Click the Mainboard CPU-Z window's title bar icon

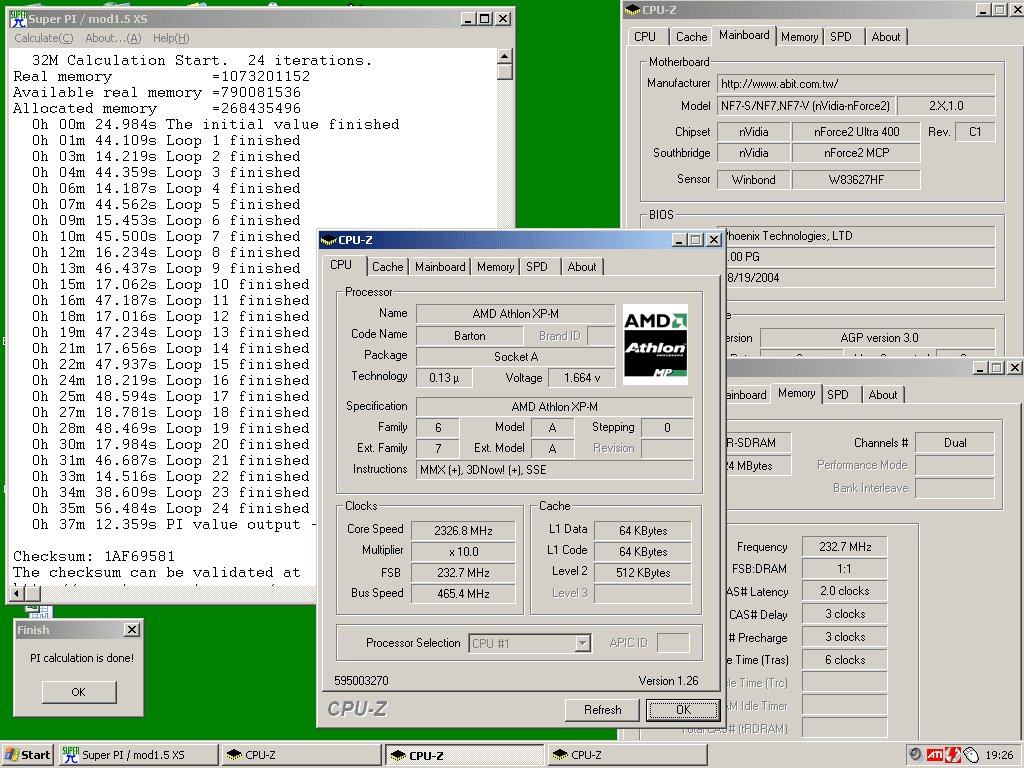(x=632, y=10)
